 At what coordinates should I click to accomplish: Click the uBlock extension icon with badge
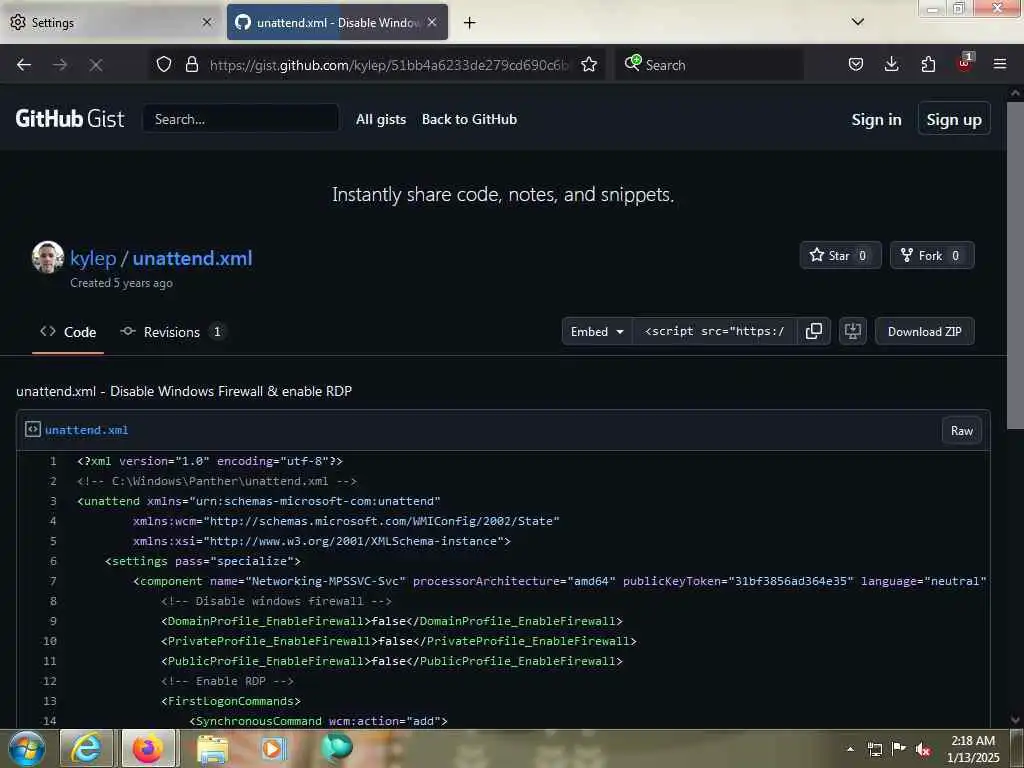pos(965,63)
